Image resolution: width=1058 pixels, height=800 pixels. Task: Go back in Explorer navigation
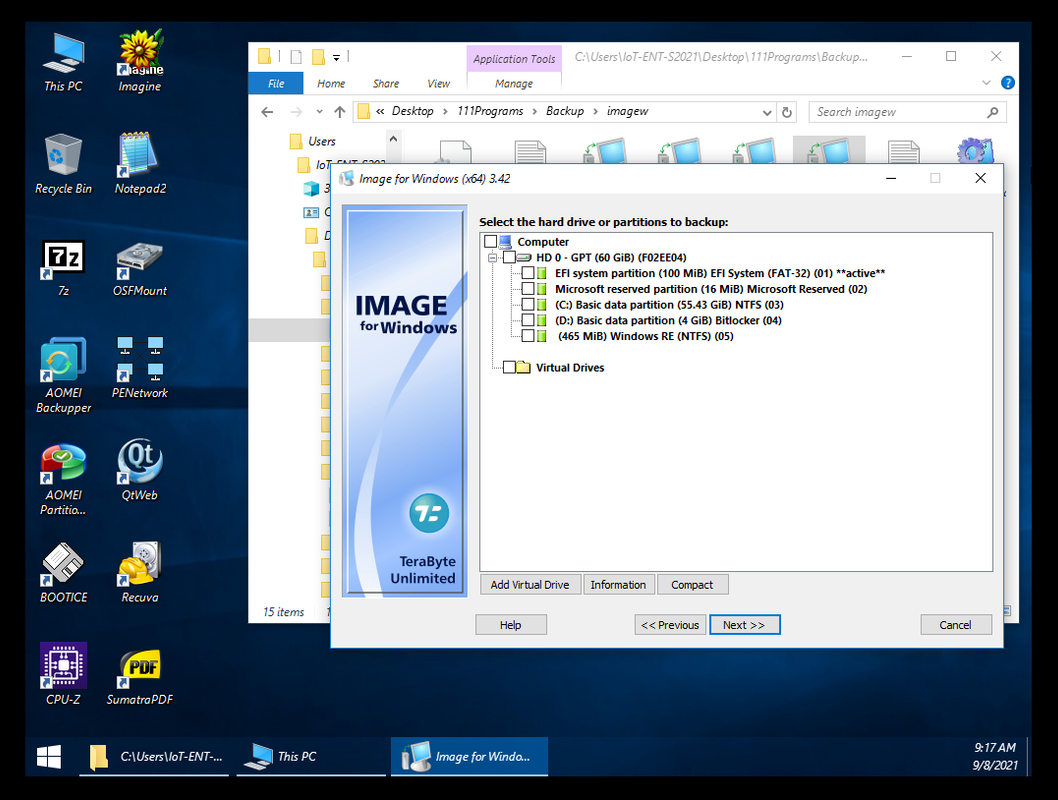(267, 112)
